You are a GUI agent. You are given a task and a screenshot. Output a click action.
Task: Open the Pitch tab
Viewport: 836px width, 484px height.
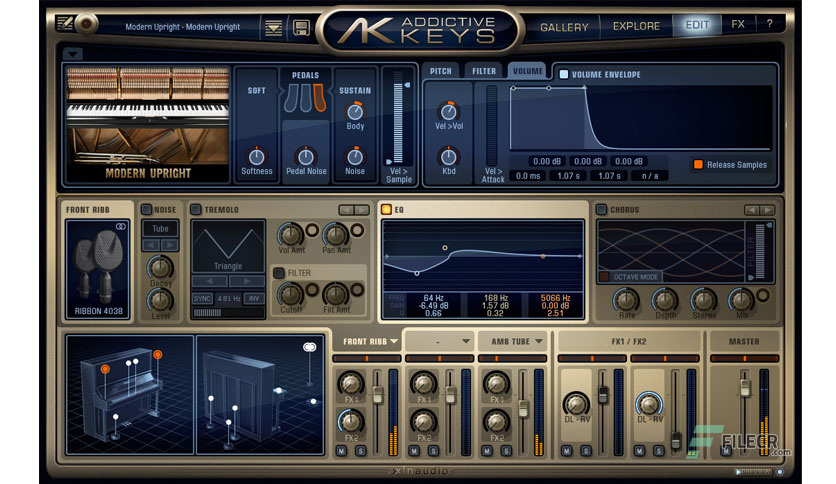coord(440,71)
